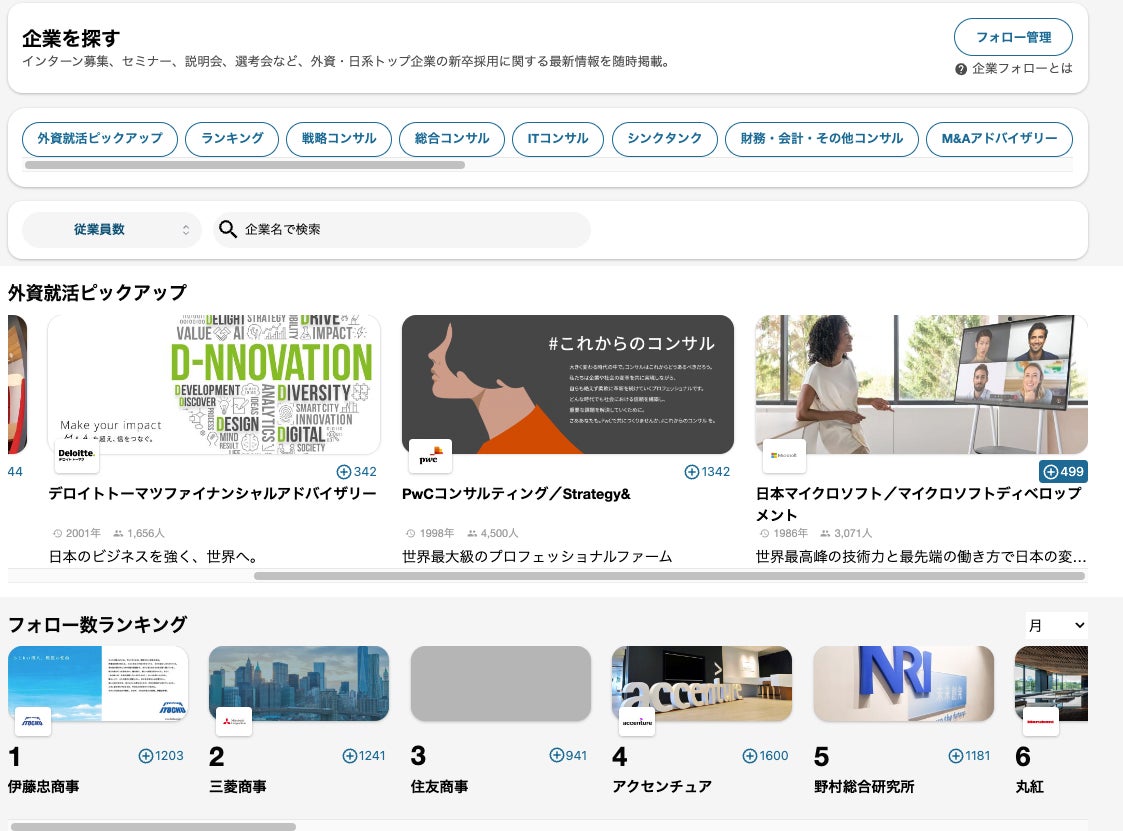Open the 丸紅 ranking card image
The image size is (1123, 831).
pos(1051,683)
